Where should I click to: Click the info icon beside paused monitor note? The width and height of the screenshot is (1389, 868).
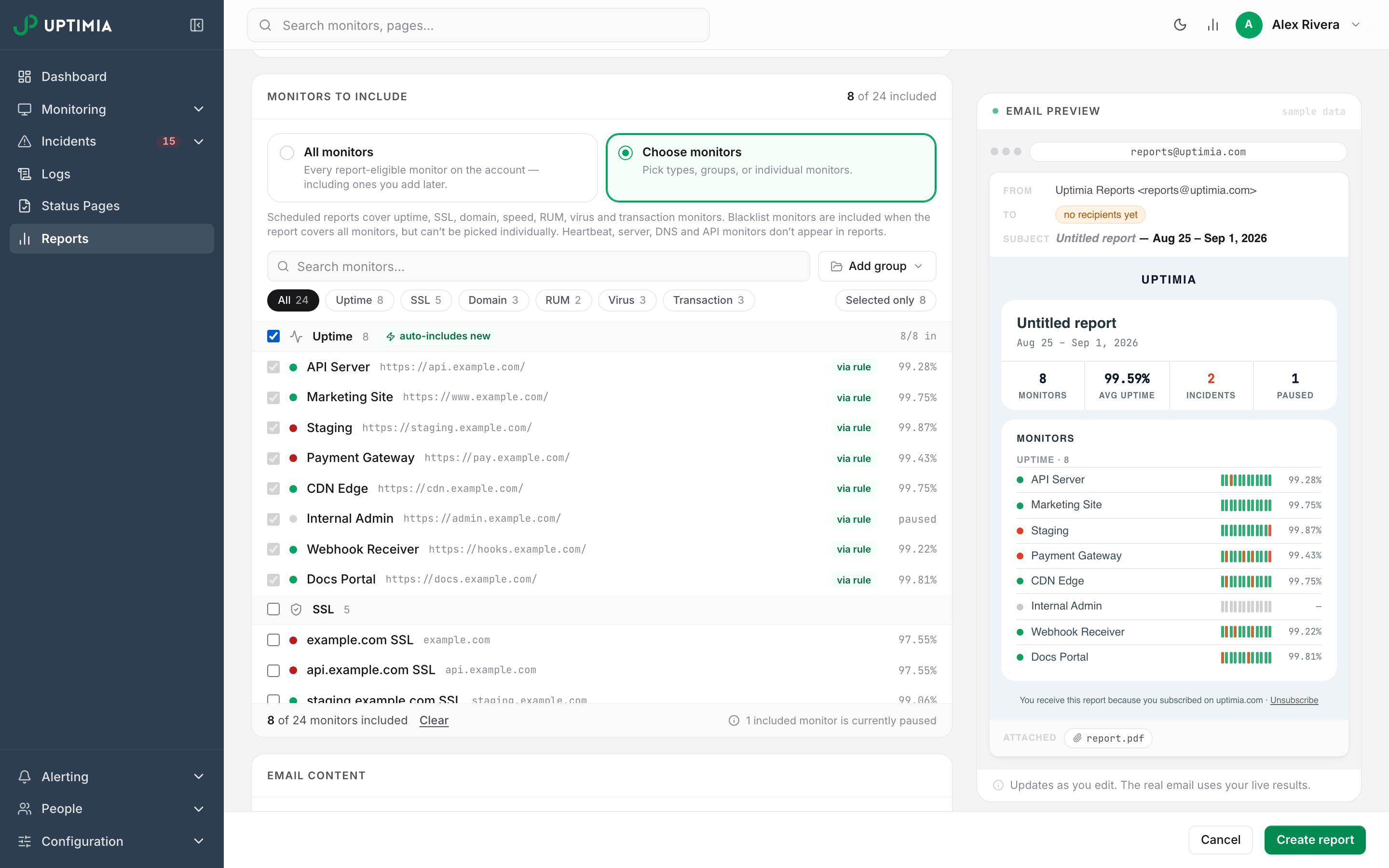(734, 720)
